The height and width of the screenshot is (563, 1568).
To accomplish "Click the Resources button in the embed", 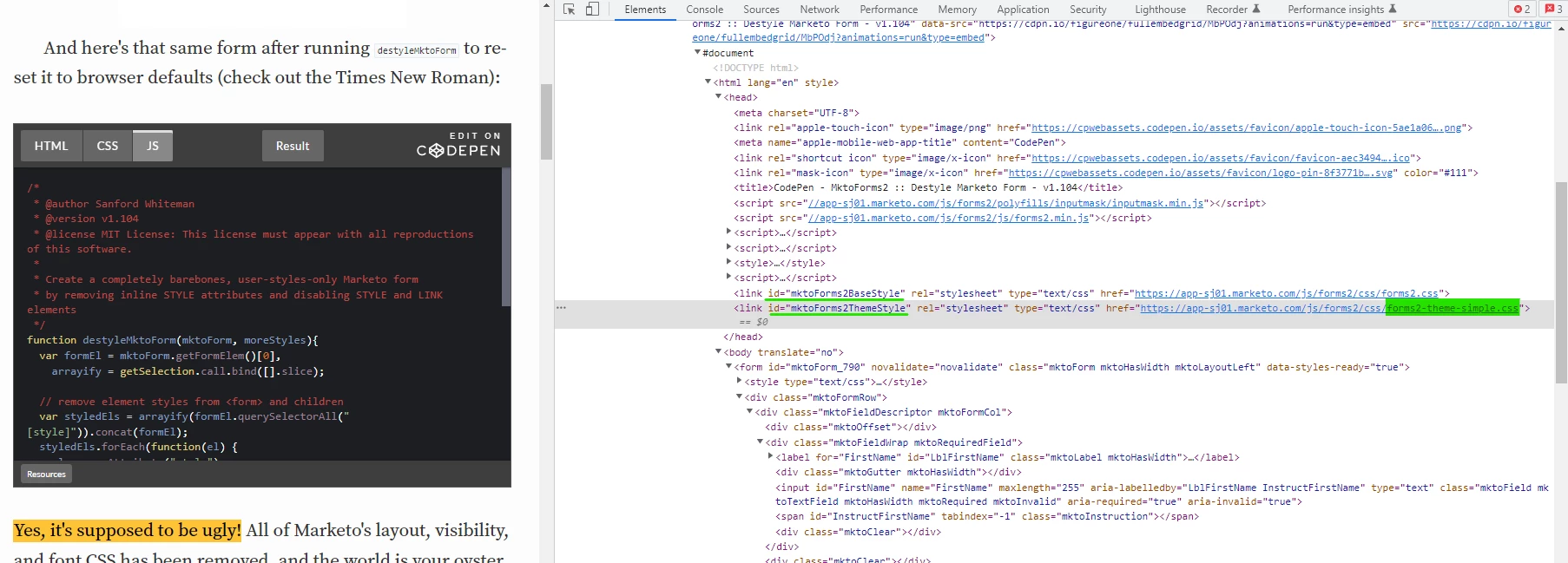I will [46, 474].
